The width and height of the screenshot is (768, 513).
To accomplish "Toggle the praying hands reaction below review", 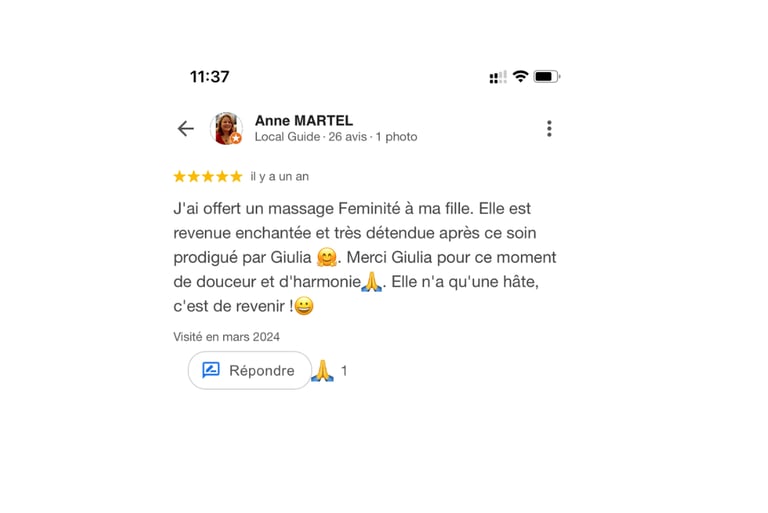I will tap(322, 371).
